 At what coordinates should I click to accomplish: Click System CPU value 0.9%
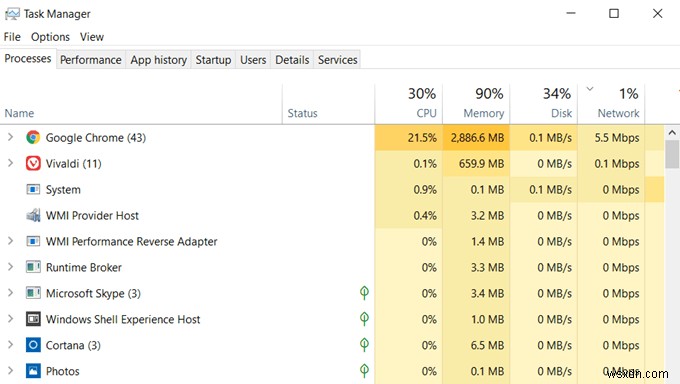pyautogui.click(x=425, y=190)
